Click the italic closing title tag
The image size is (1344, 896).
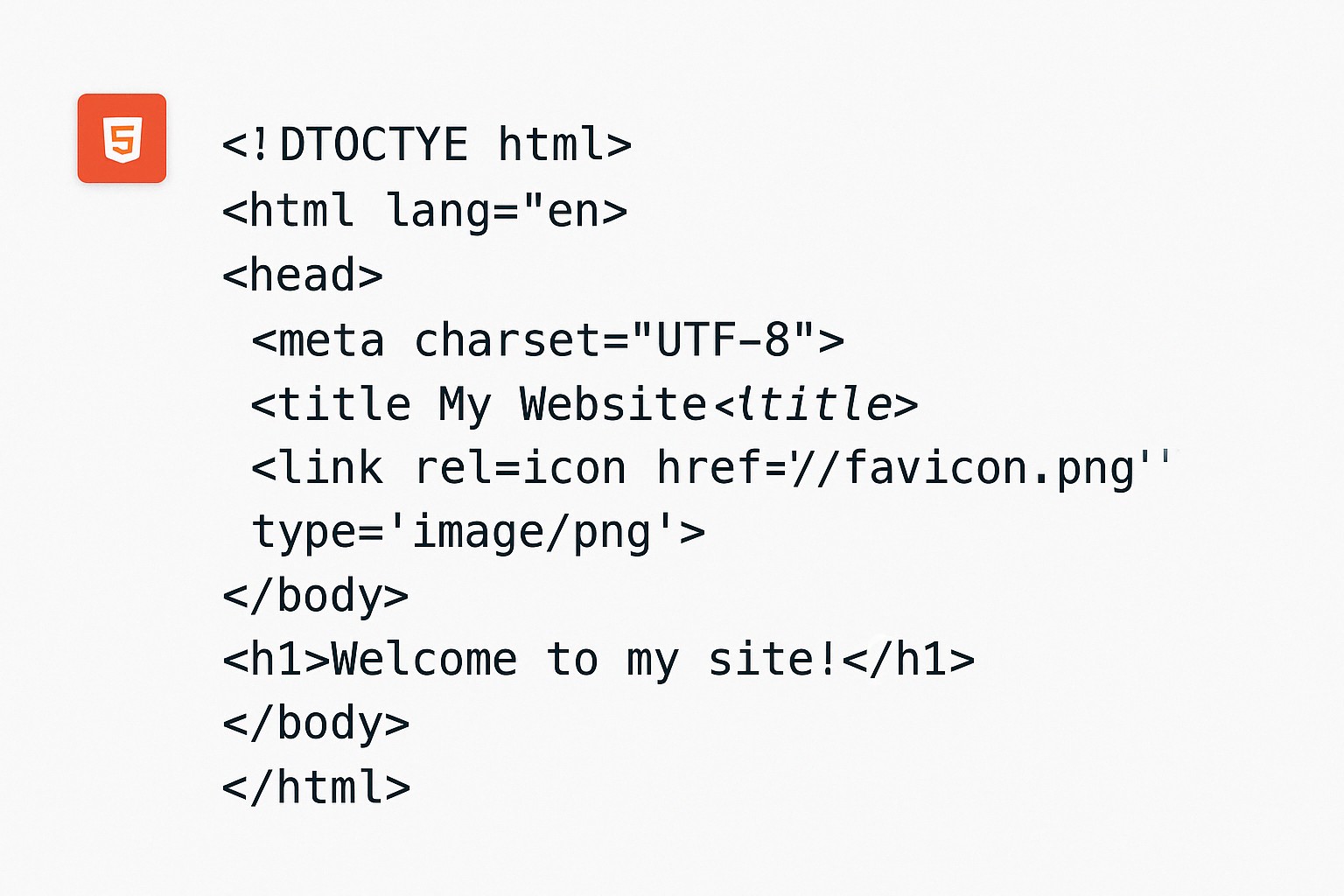[x=816, y=404]
